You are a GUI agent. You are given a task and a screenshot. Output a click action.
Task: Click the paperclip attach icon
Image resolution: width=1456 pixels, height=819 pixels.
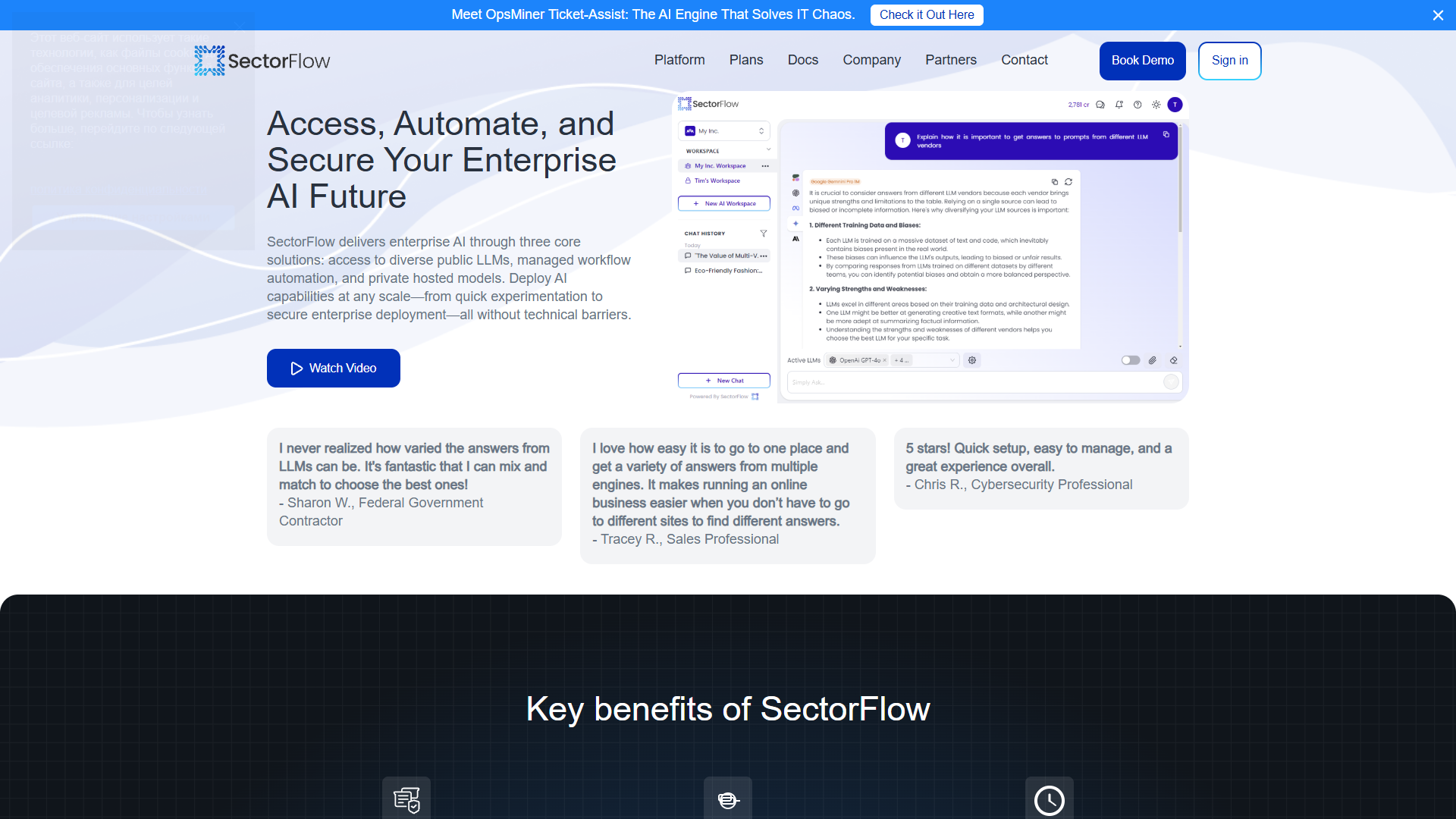tap(1152, 360)
